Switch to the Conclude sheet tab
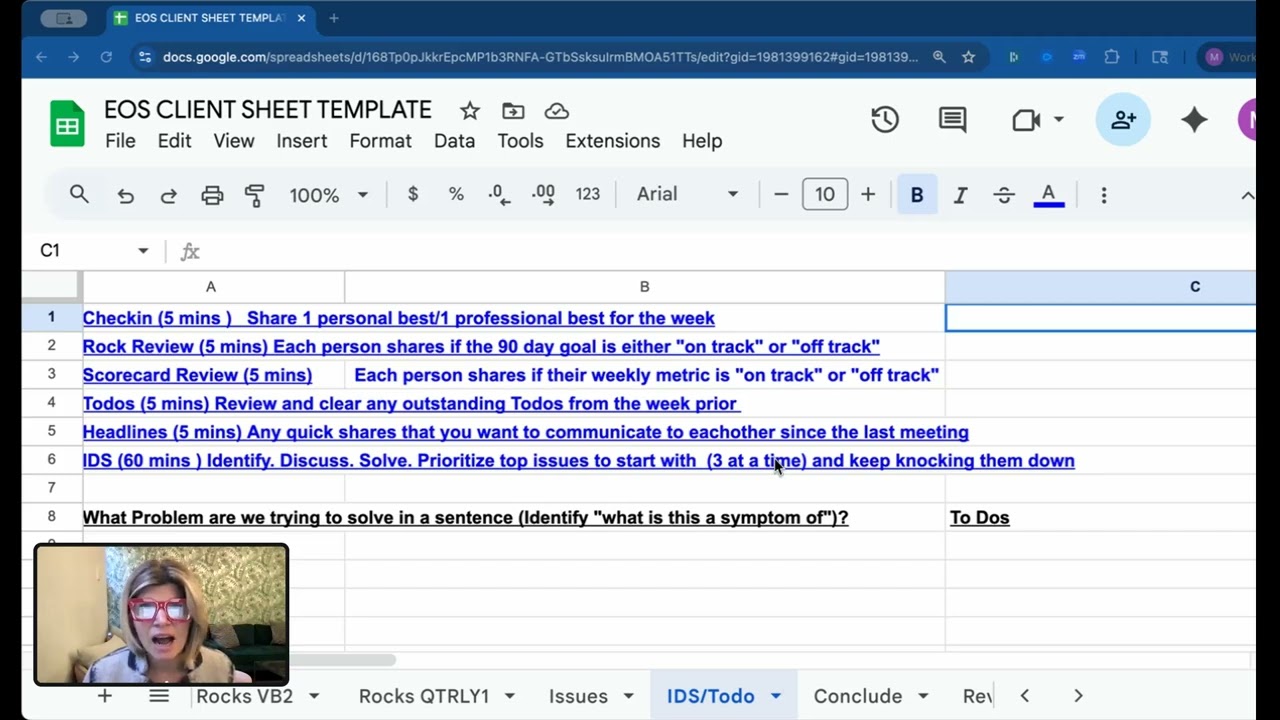This screenshot has height=720, width=1280. click(858, 696)
